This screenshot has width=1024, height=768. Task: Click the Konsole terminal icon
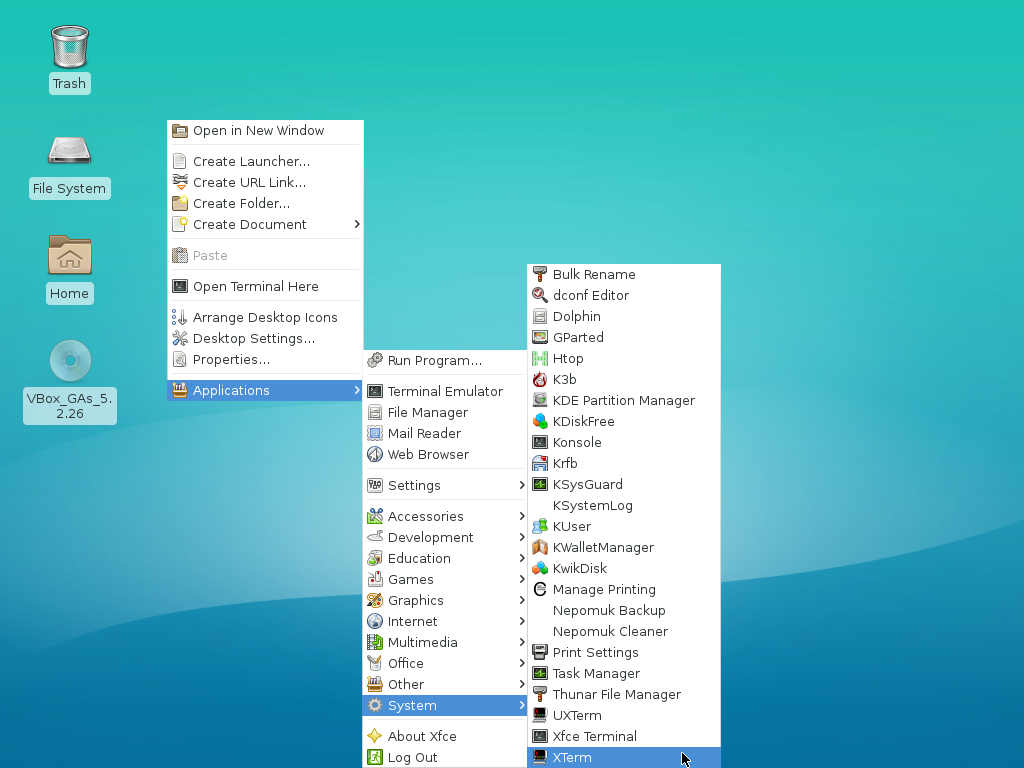click(539, 442)
